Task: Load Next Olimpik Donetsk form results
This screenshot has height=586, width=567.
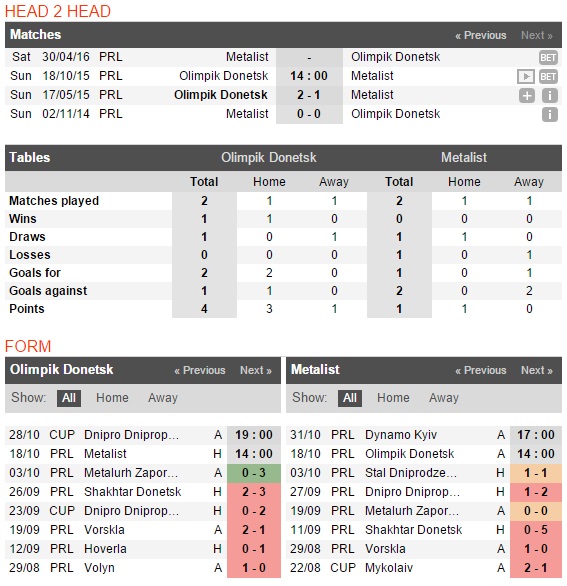Action: 256,370
